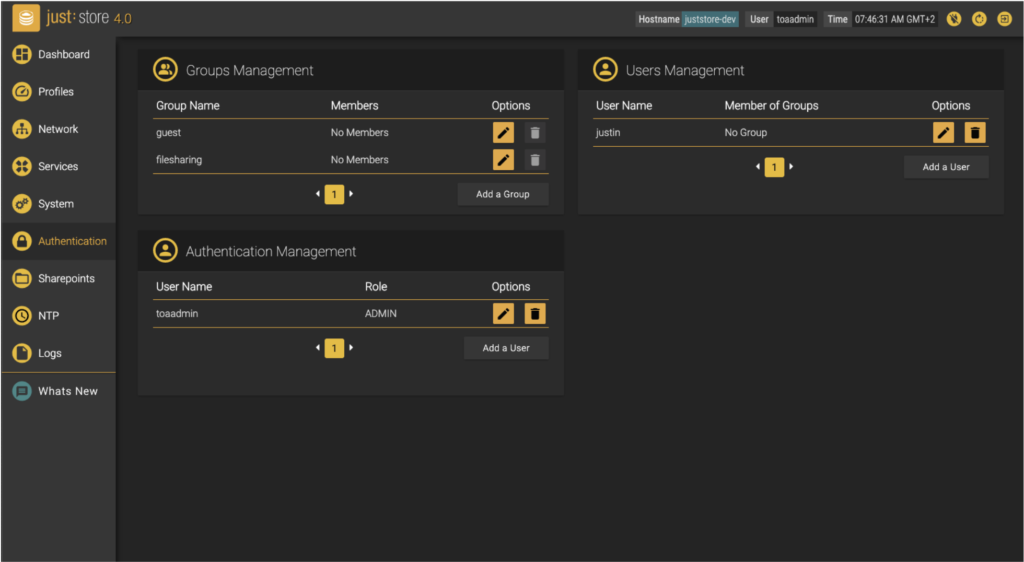This screenshot has width=1024, height=562.
Task: Go to next page in Groups Management
Action: coord(351,194)
